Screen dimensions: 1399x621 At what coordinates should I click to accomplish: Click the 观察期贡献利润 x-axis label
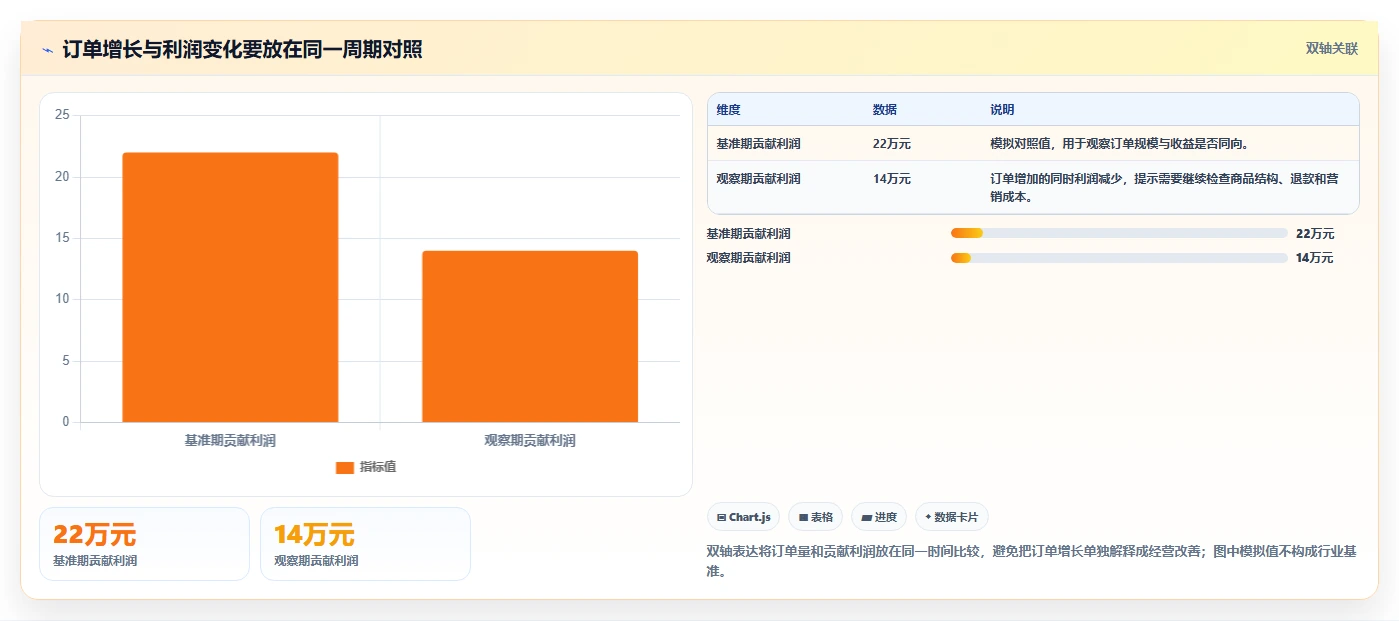coord(530,440)
